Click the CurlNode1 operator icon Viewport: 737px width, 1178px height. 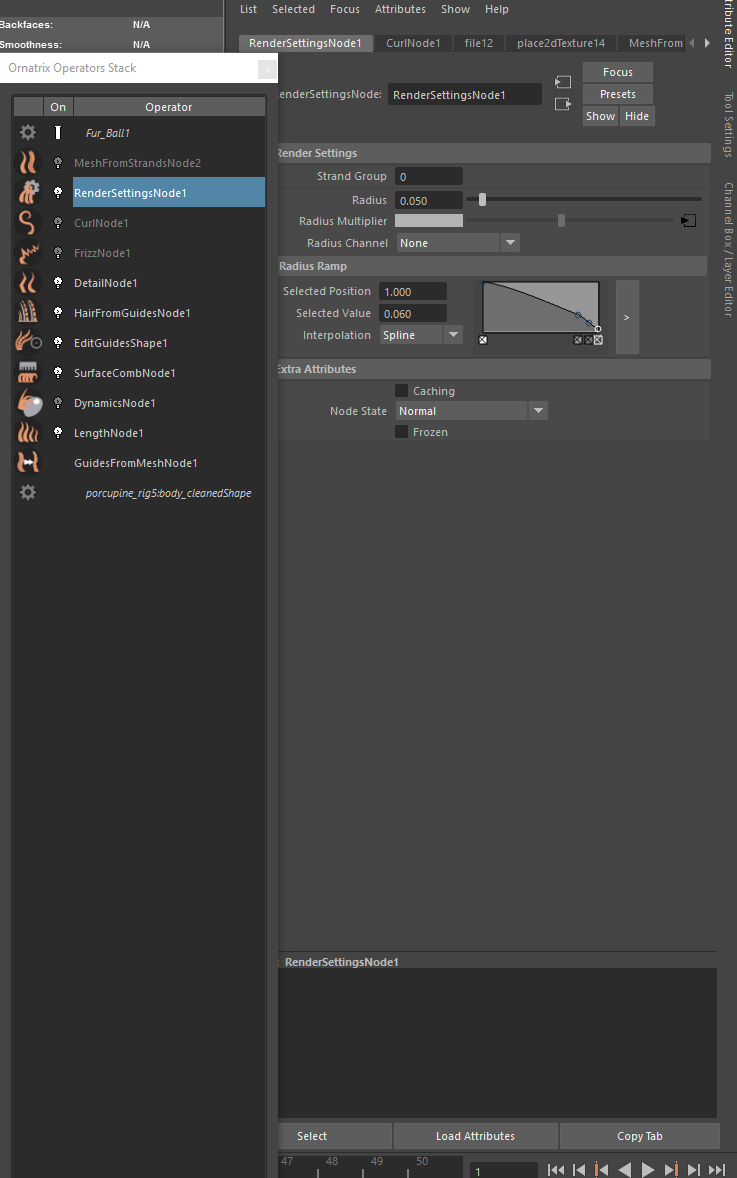tap(28, 223)
